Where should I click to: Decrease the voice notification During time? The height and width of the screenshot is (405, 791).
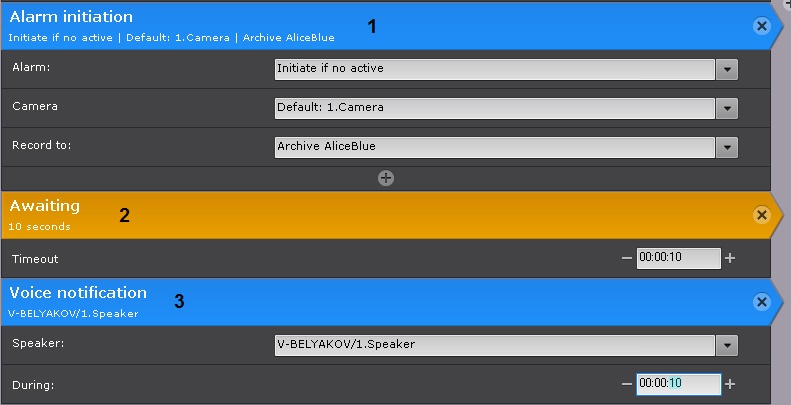click(627, 384)
